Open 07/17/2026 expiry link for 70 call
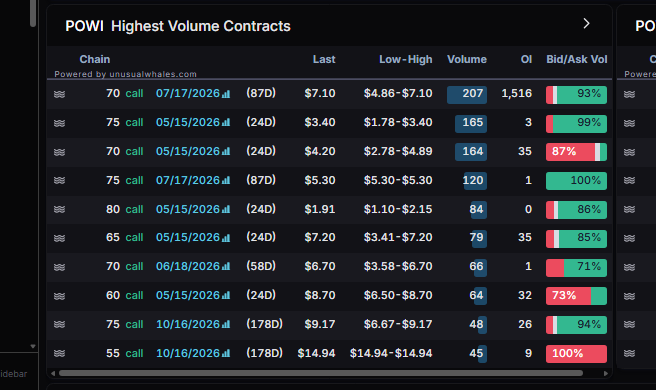Screen dimensions: 656x390 188,93
